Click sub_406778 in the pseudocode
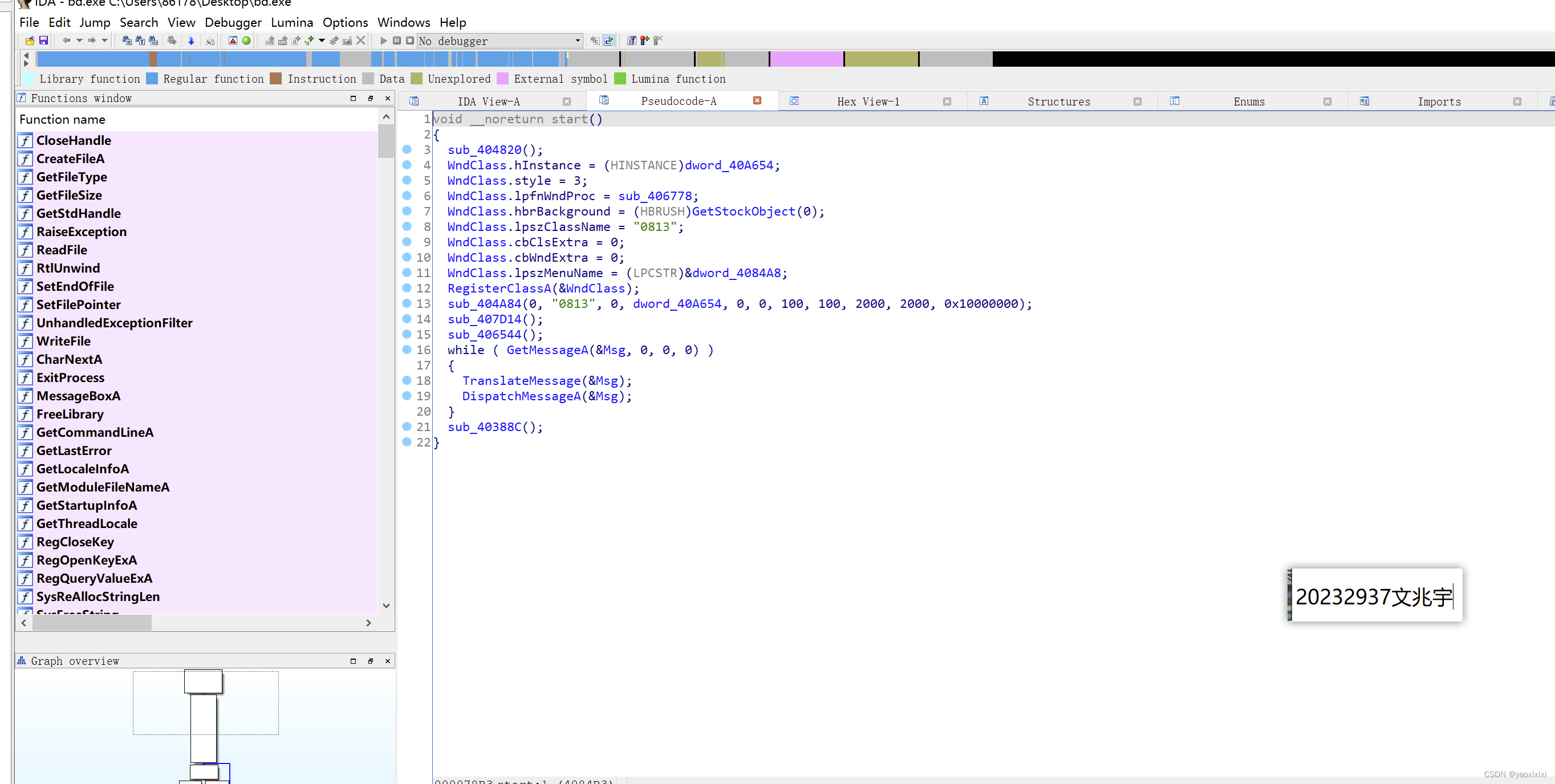 657,196
